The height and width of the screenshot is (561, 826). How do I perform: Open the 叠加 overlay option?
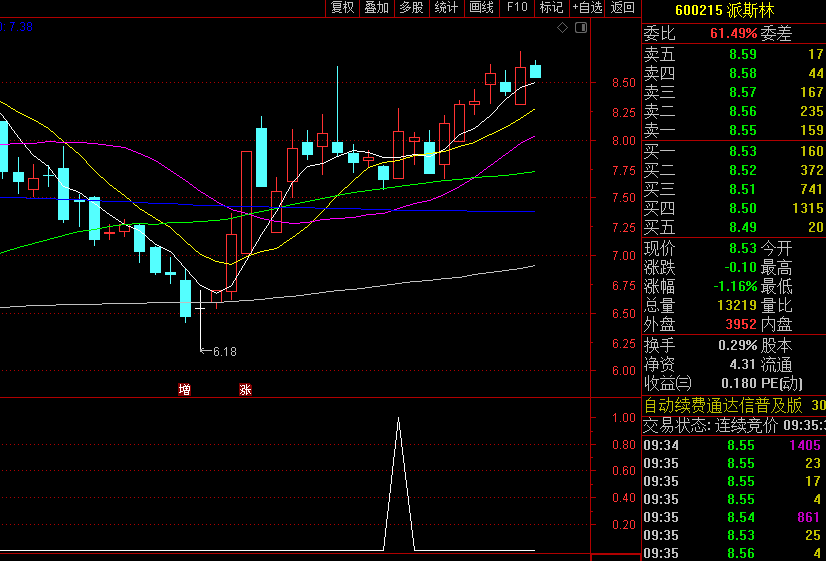click(x=377, y=7)
